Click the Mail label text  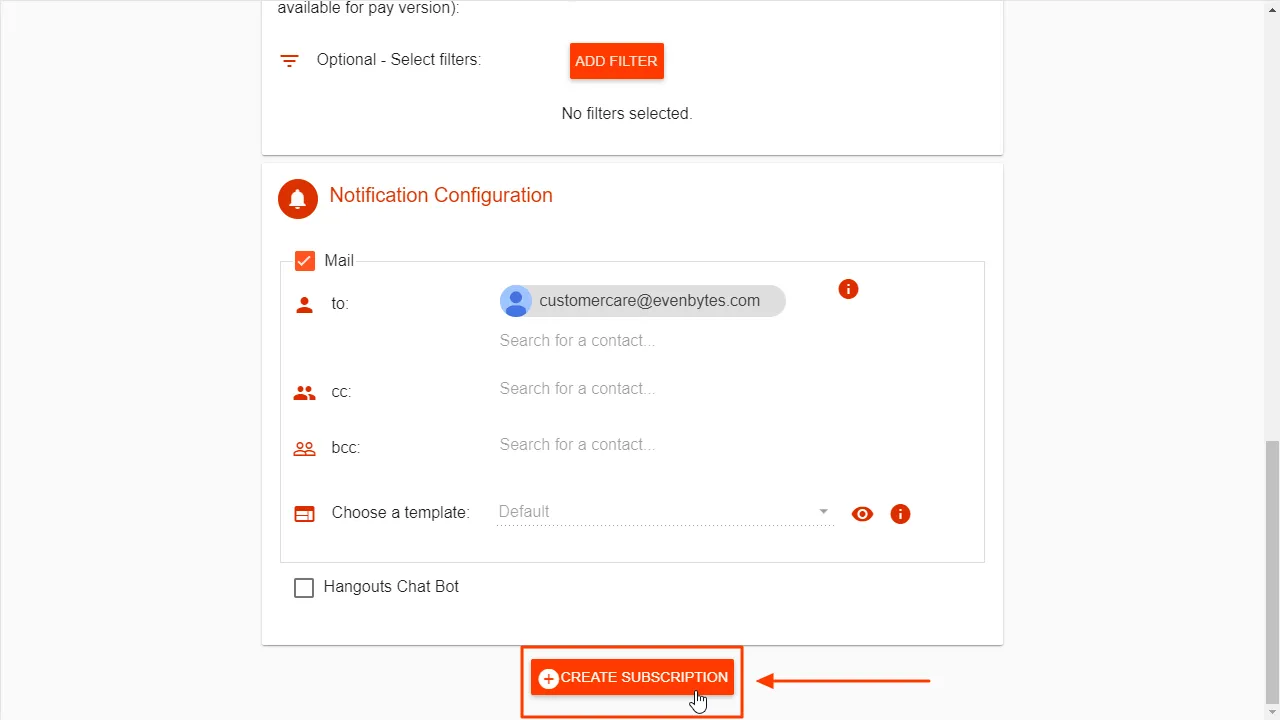click(x=339, y=261)
